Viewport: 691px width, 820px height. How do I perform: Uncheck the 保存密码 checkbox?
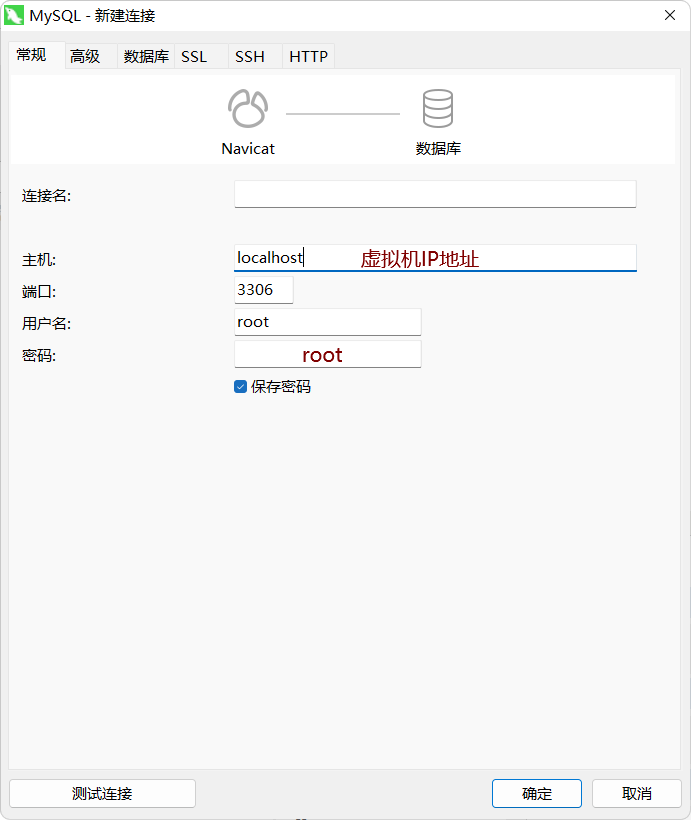pyautogui.click(x=241, y=387)
